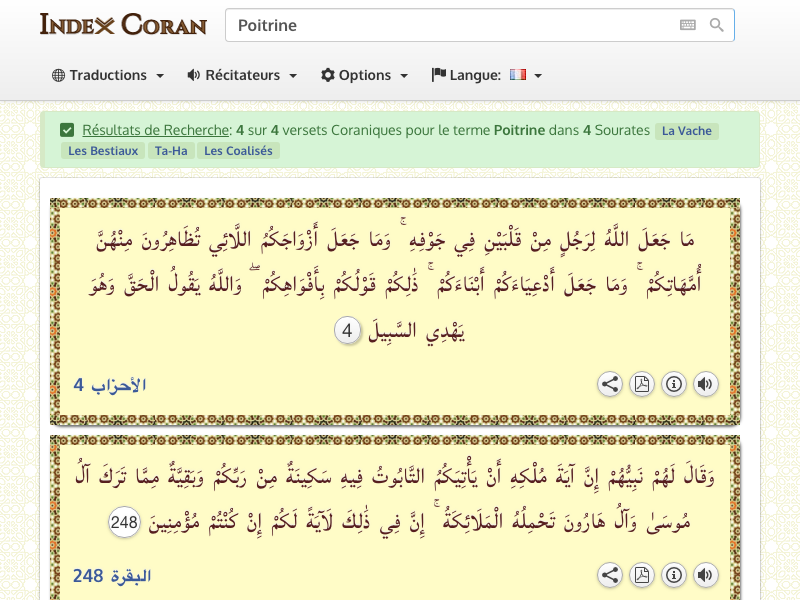Play audio for verse Al-Baqara 248
800x600 pixels.
pyautogui.click(x=706, y=575)
